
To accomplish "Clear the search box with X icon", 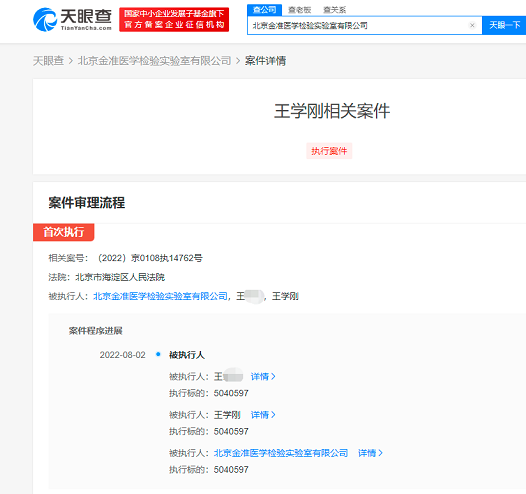I will click(x=472, y=25).
